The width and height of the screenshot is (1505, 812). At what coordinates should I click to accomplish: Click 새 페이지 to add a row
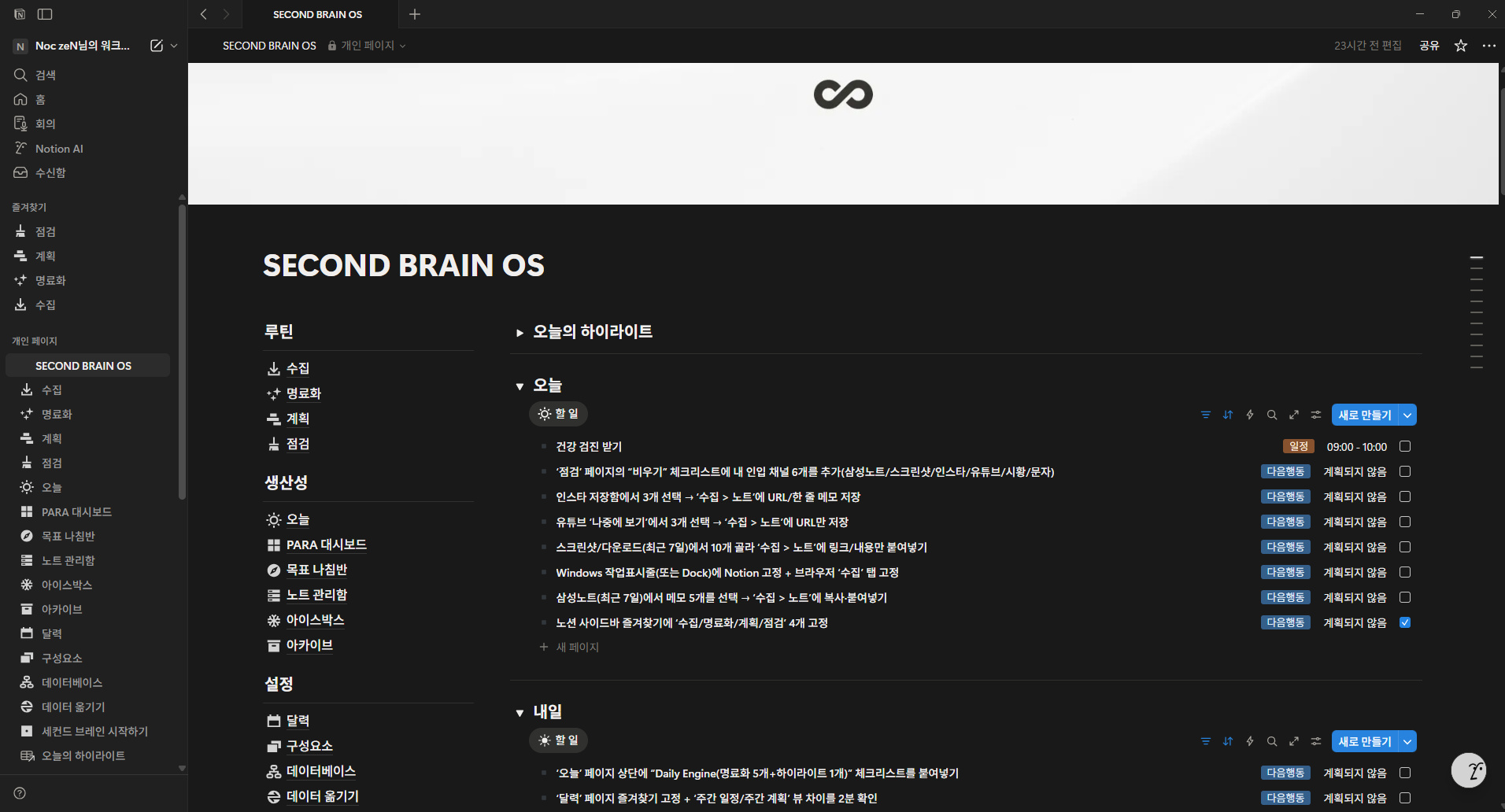tap(577, 647)
